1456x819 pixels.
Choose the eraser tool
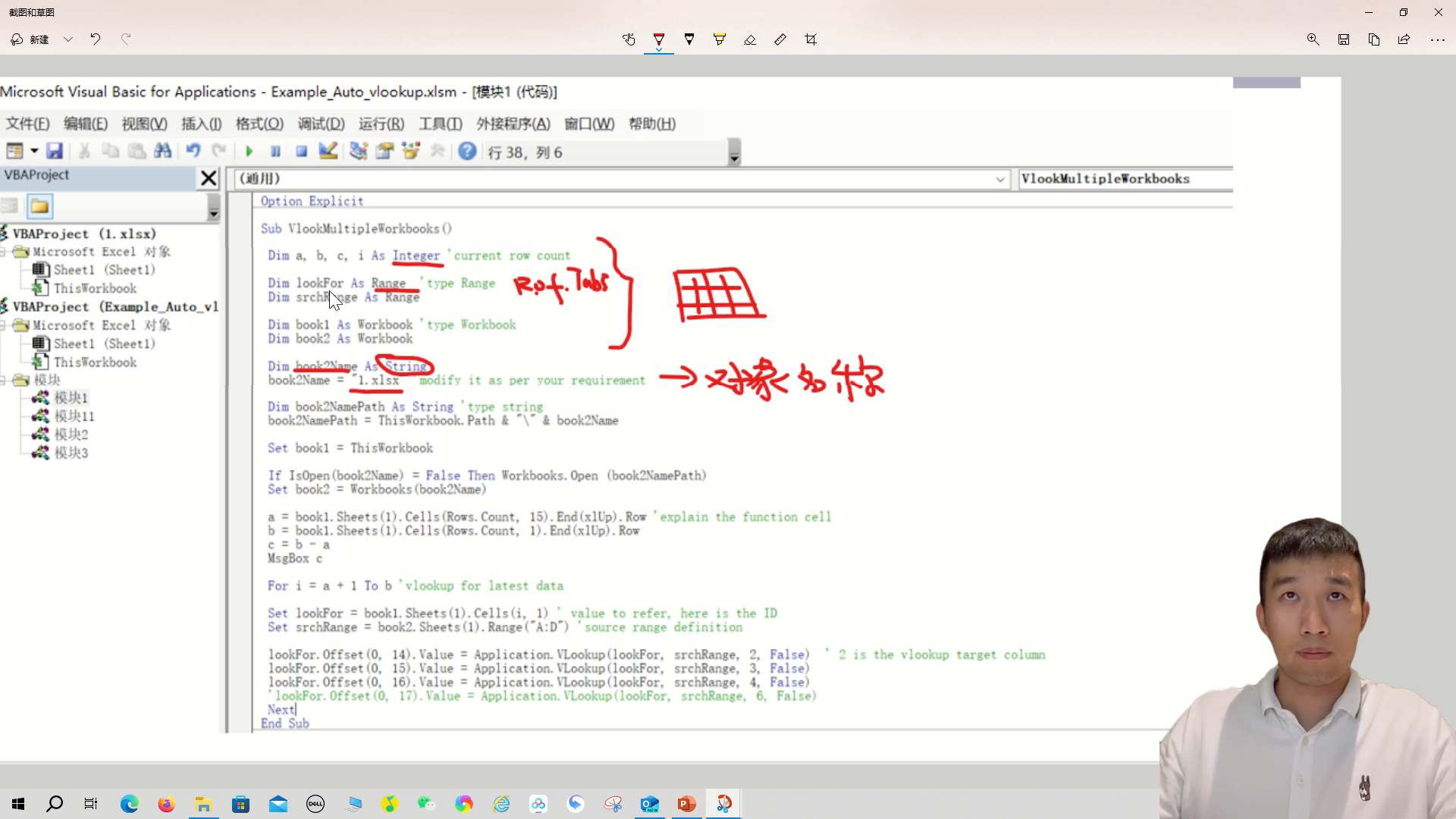pos(749,39)
